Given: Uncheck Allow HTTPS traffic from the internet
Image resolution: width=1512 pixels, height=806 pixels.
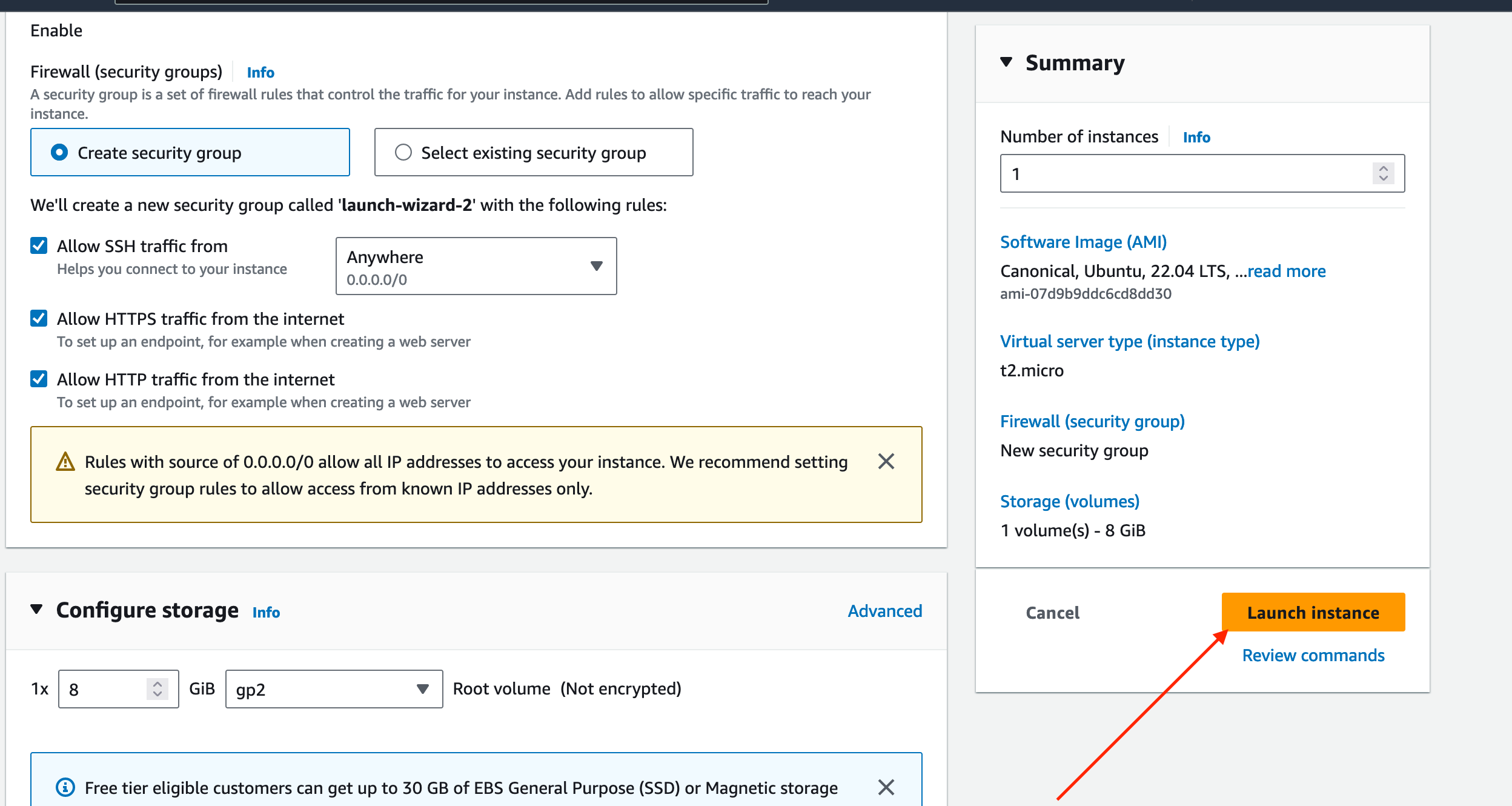Looking at the screenshot, I should coord(39,319).
